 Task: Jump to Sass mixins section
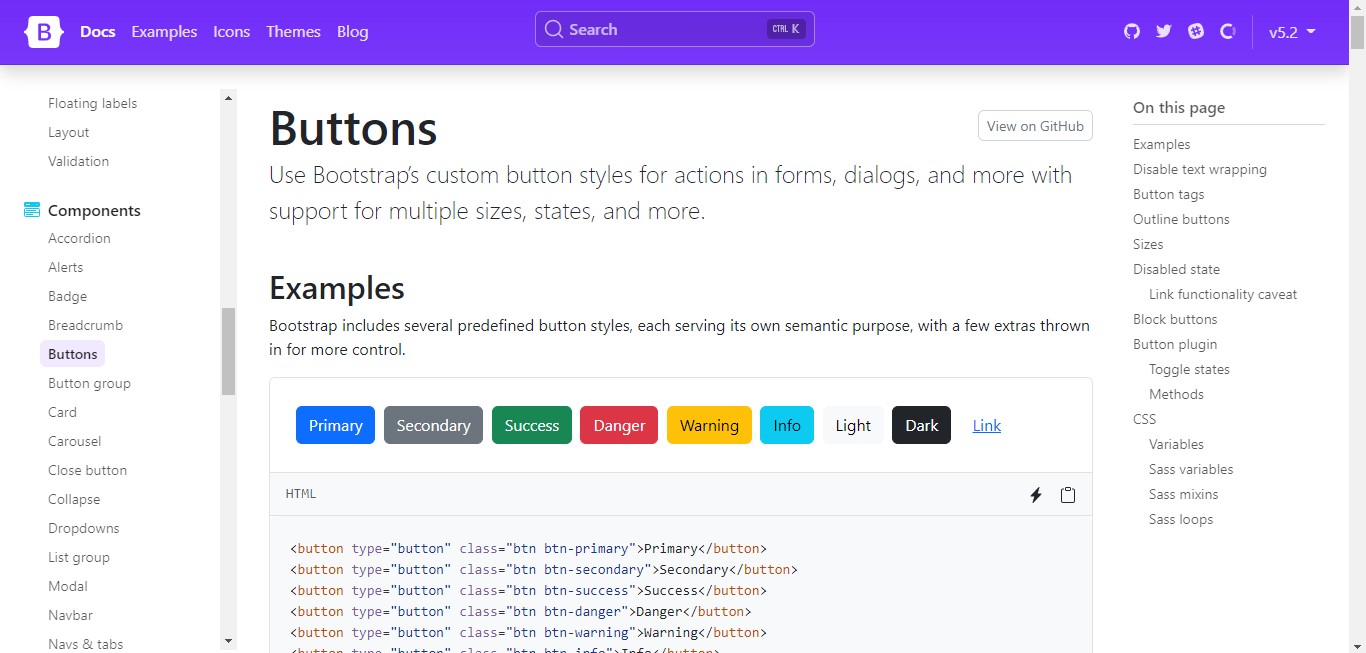click(x=1184, y=494)
